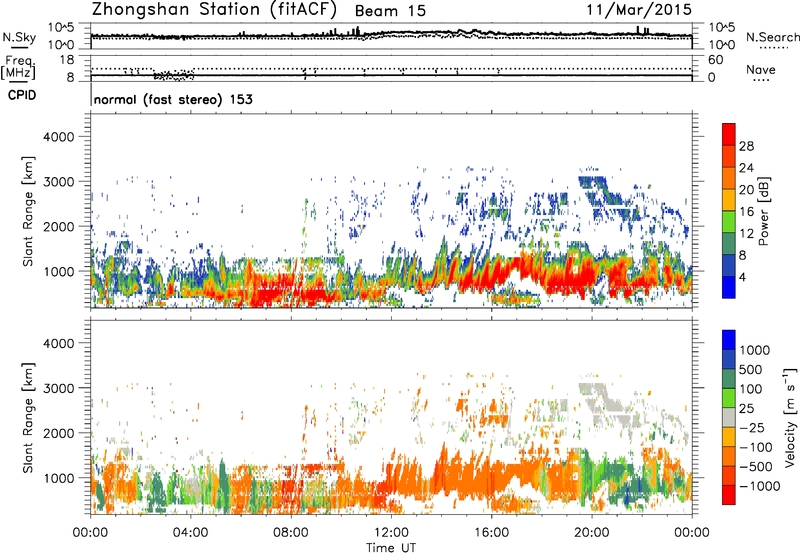Click the "Slant Range [km]" label of the velocity panel
This screenshot has width=800, height=554.
pos(28,418)
